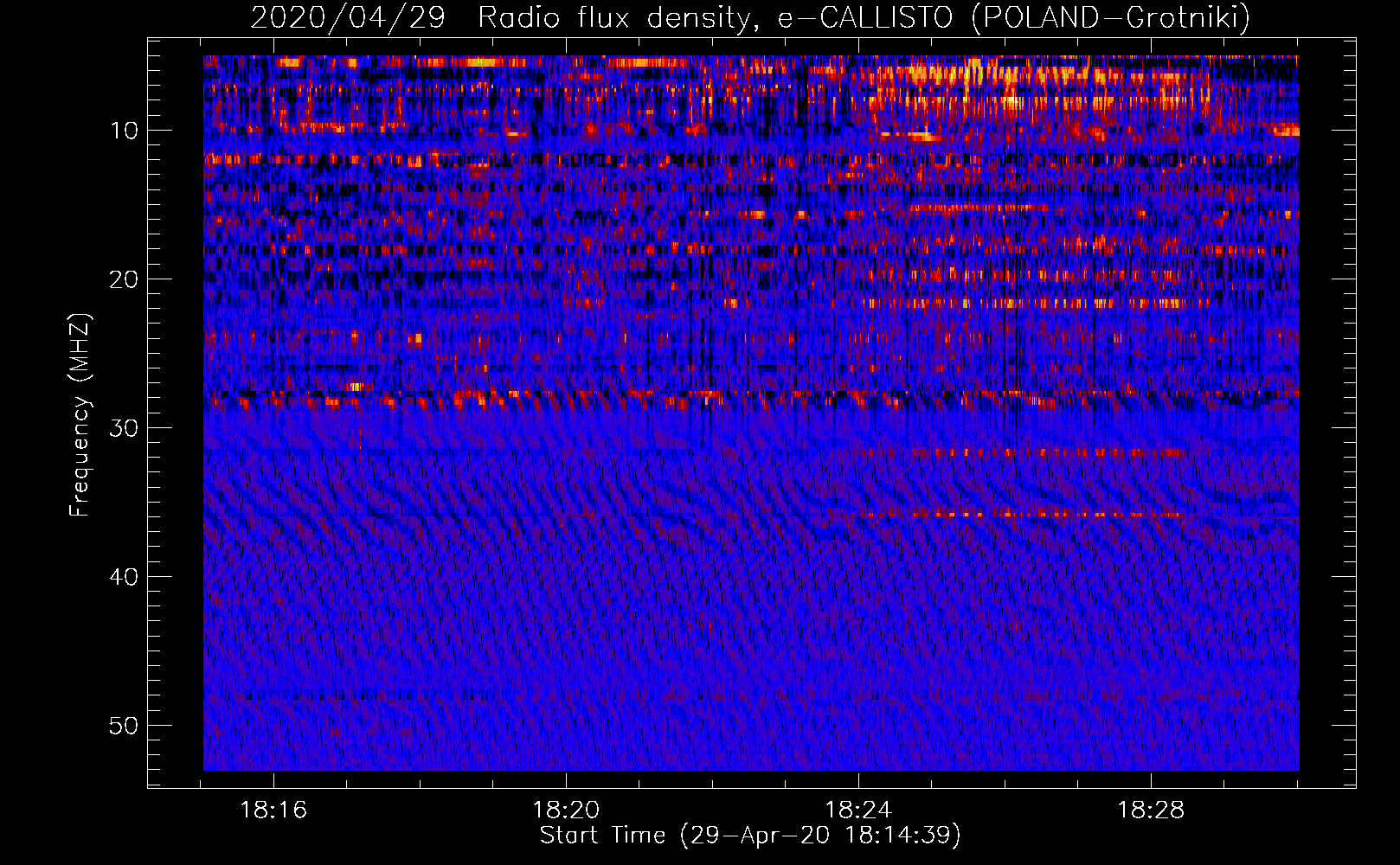1400x865 pixels.
Task: Click the 'Start Time (29-Apr-20 18:14:39)' label
Action: coord(750,836)
